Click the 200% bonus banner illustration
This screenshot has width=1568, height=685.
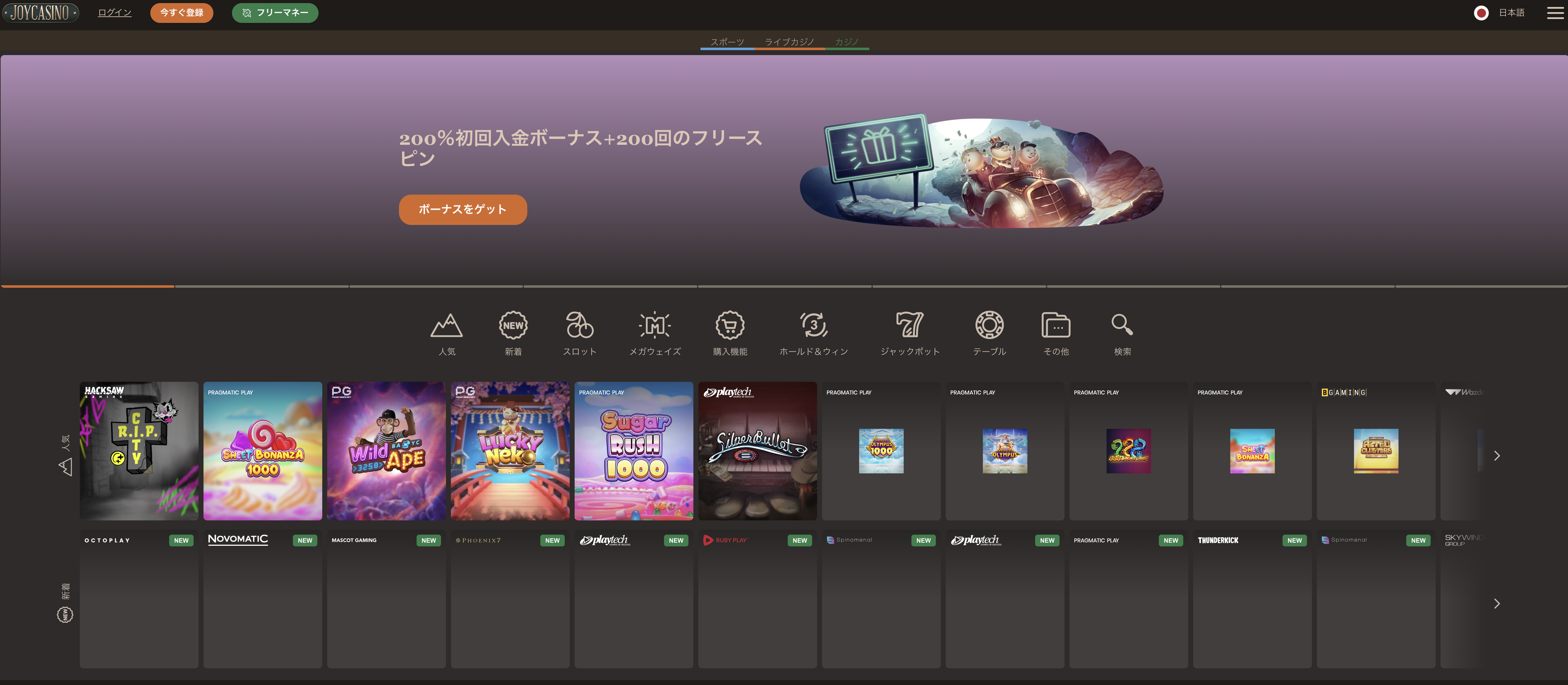981,172
